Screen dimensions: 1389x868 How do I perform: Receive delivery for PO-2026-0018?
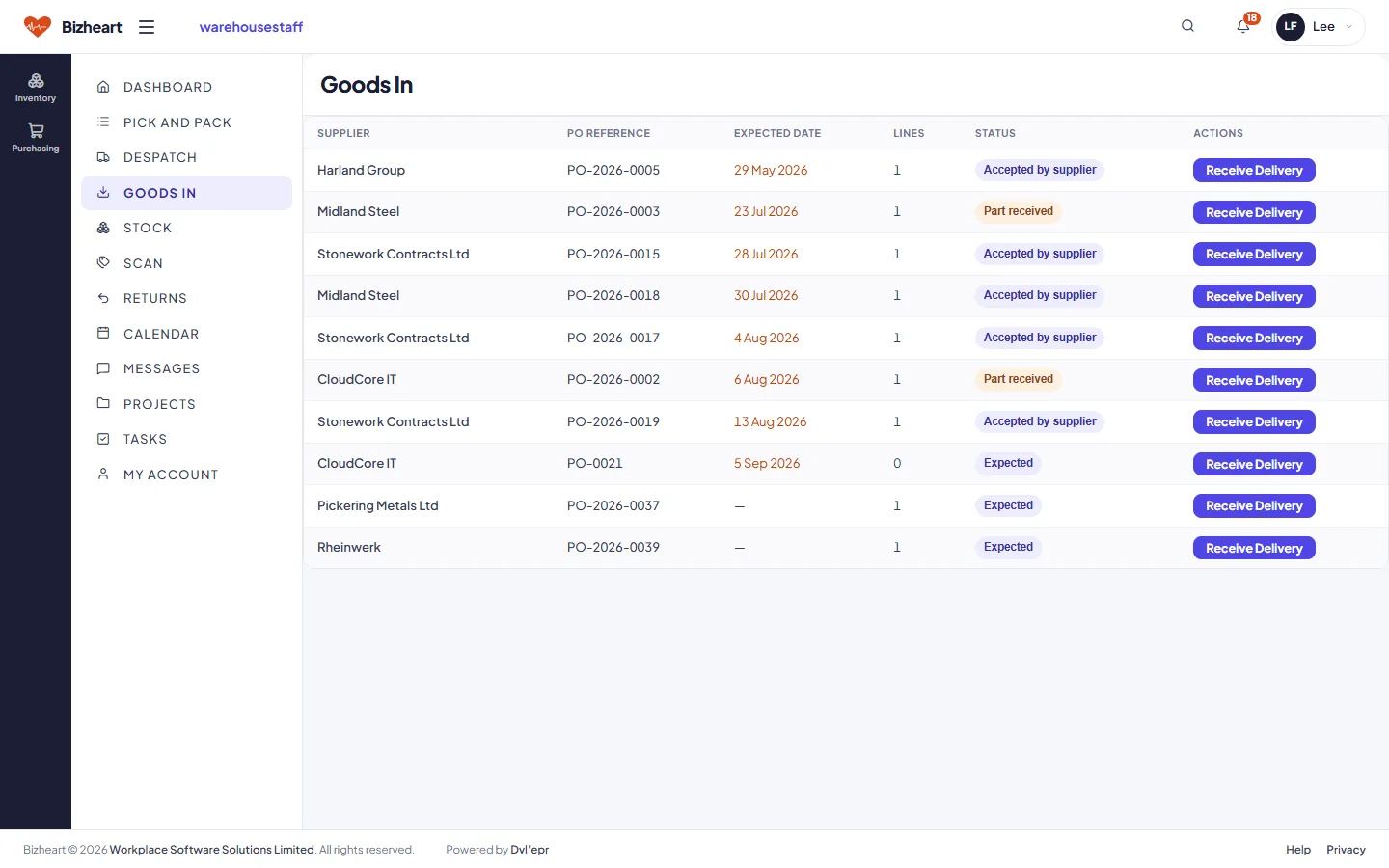click(x=1254, y=296)
